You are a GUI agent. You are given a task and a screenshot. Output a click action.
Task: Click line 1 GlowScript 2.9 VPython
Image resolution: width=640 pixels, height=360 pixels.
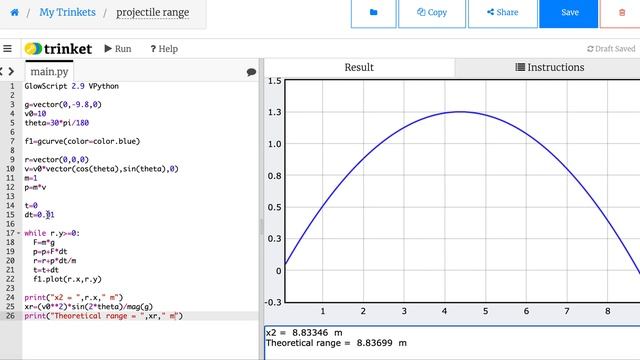[x=71, y=86]
